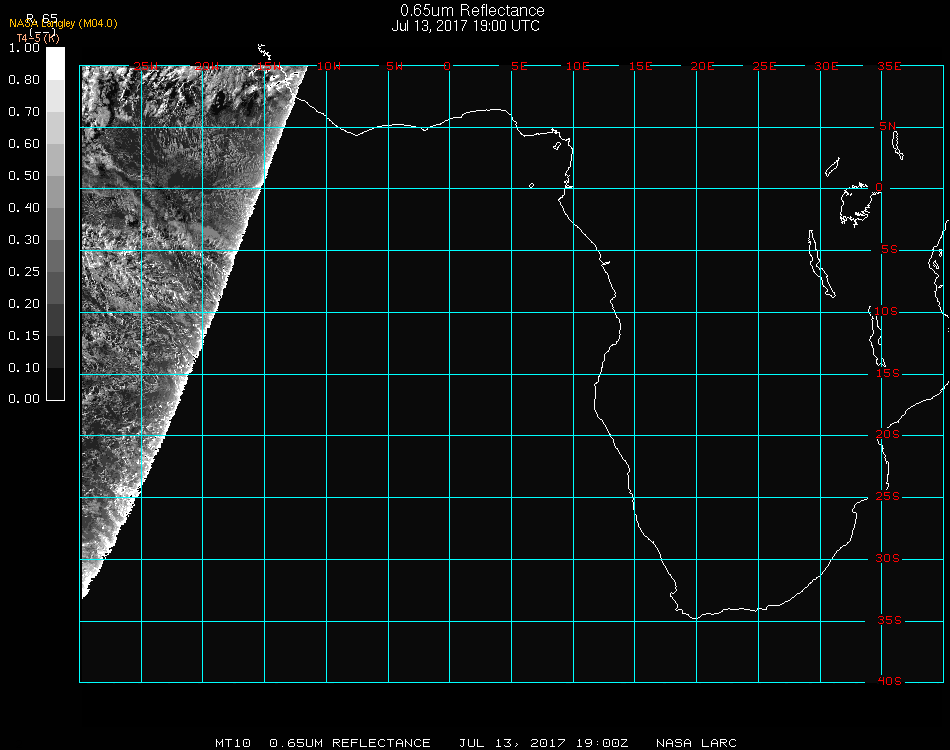The image size is (950, 750).
Task: Click the 5S latitude label
Action: [x=889, y=250]
